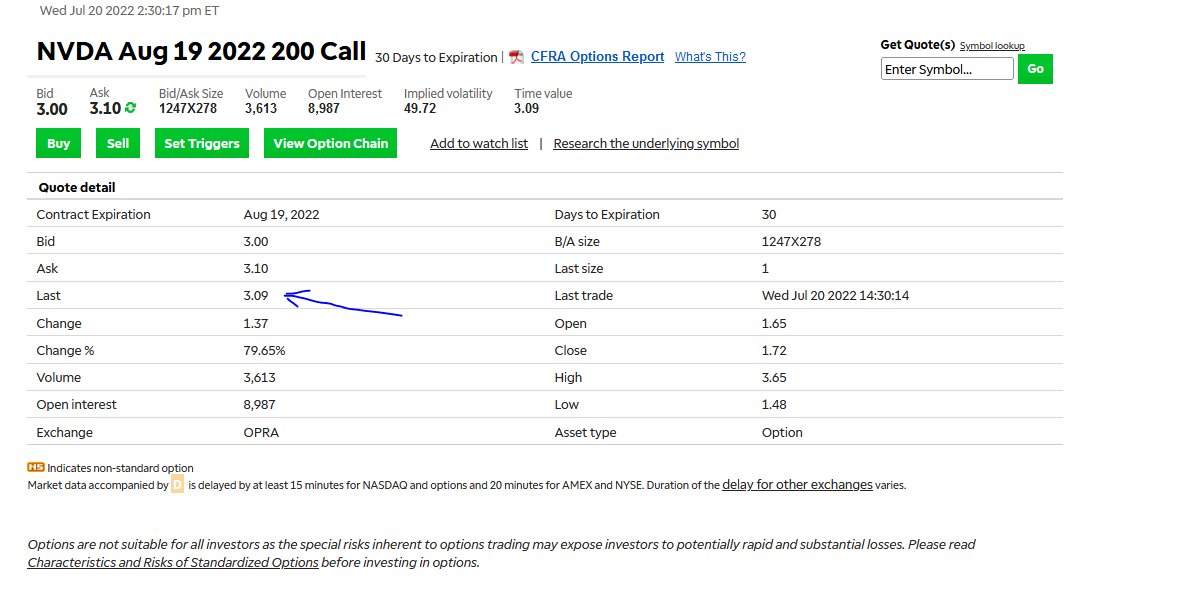Select the page timestamp 'Wed Jul 20 2022 2:30:17 pm ET'
Image resolution: width=1201 pixels, height=598 pixels.
[x=129, y=11]
